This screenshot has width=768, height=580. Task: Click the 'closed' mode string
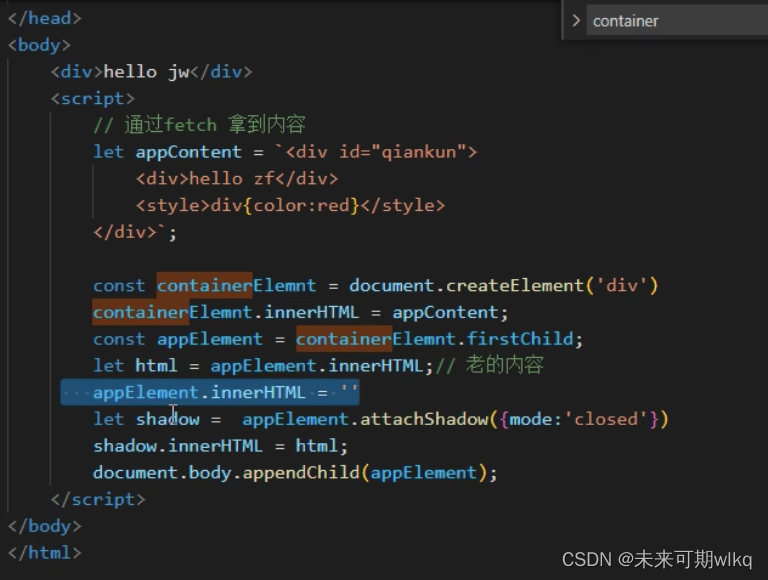click(606, 419)
